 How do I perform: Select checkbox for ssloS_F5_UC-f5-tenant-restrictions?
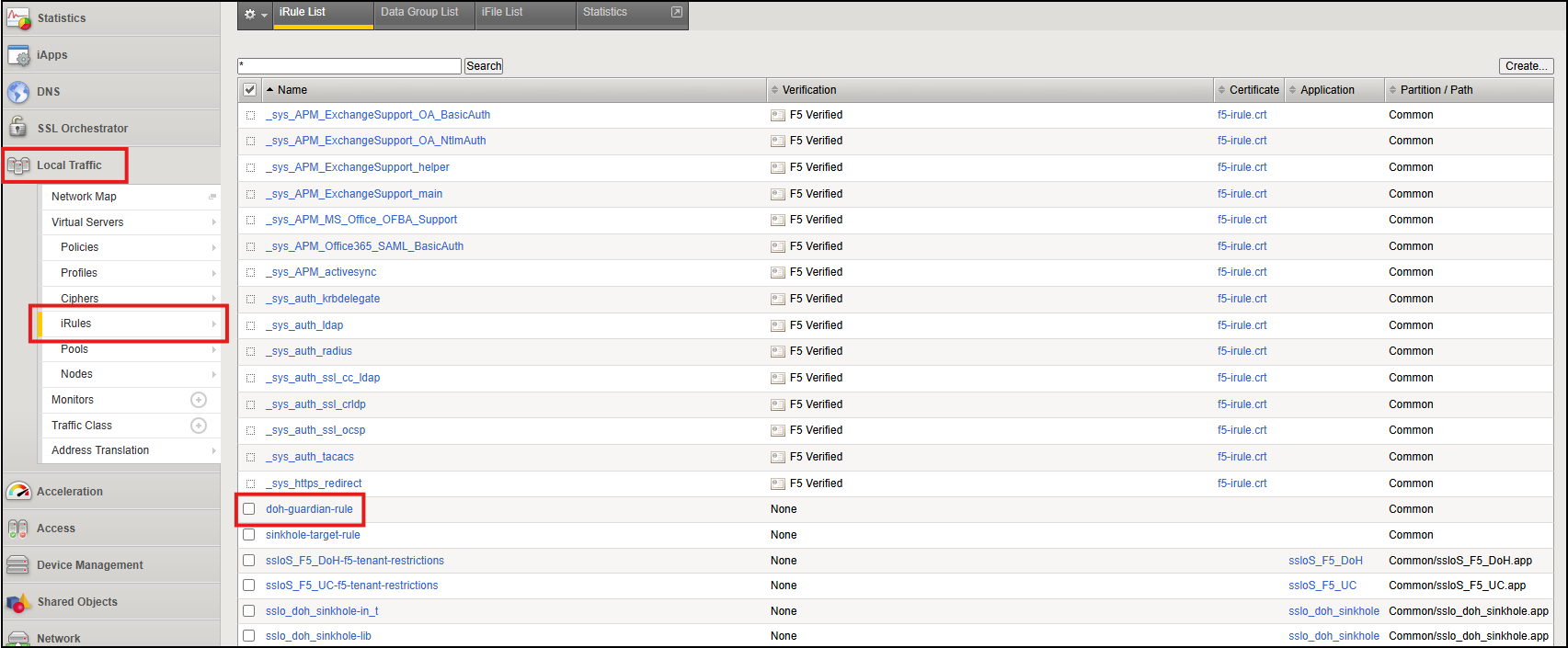point(248,585)
